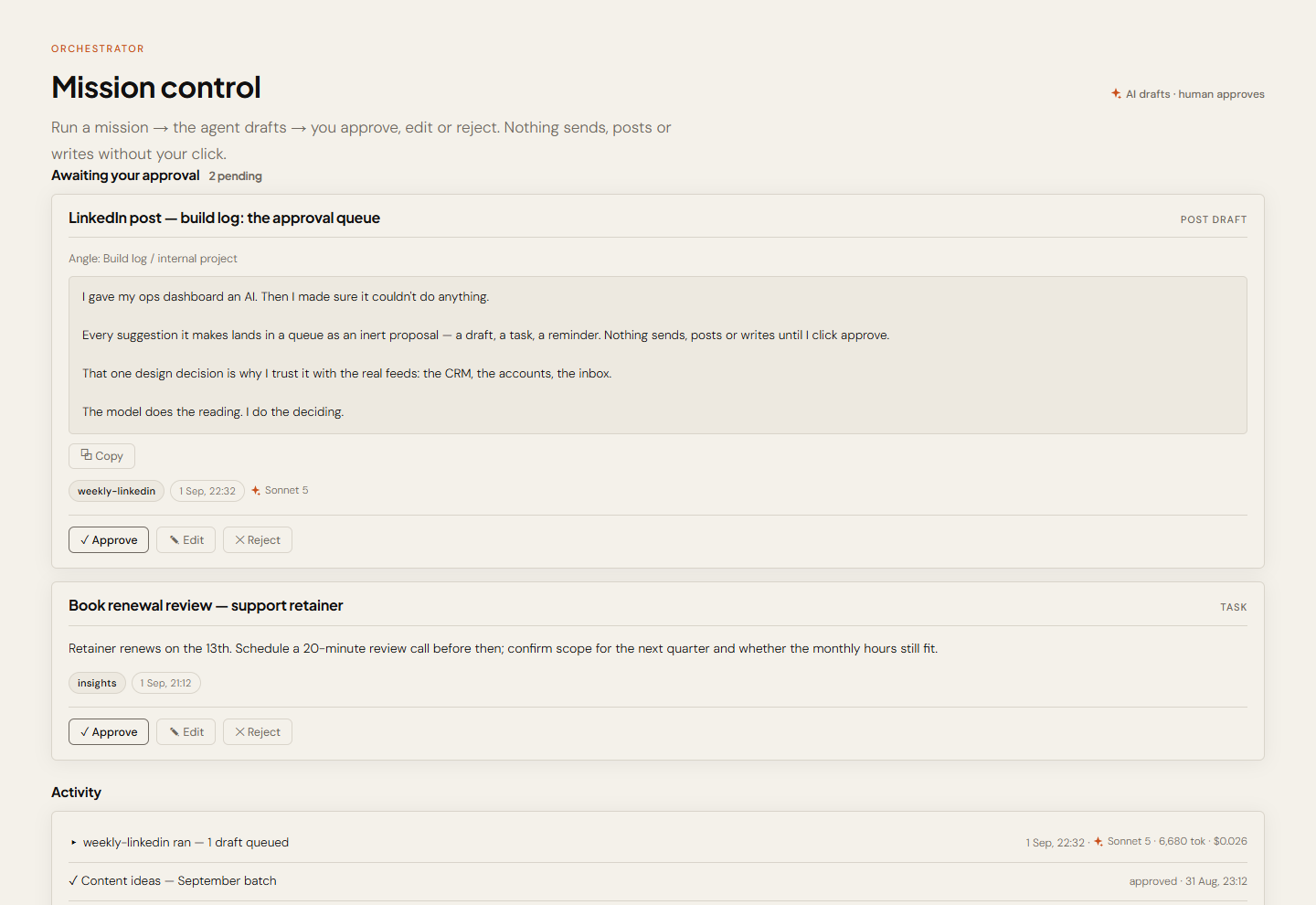
Task: Click the 'Angle: Build log / internal project' line
Action: [x=153, y=259]
